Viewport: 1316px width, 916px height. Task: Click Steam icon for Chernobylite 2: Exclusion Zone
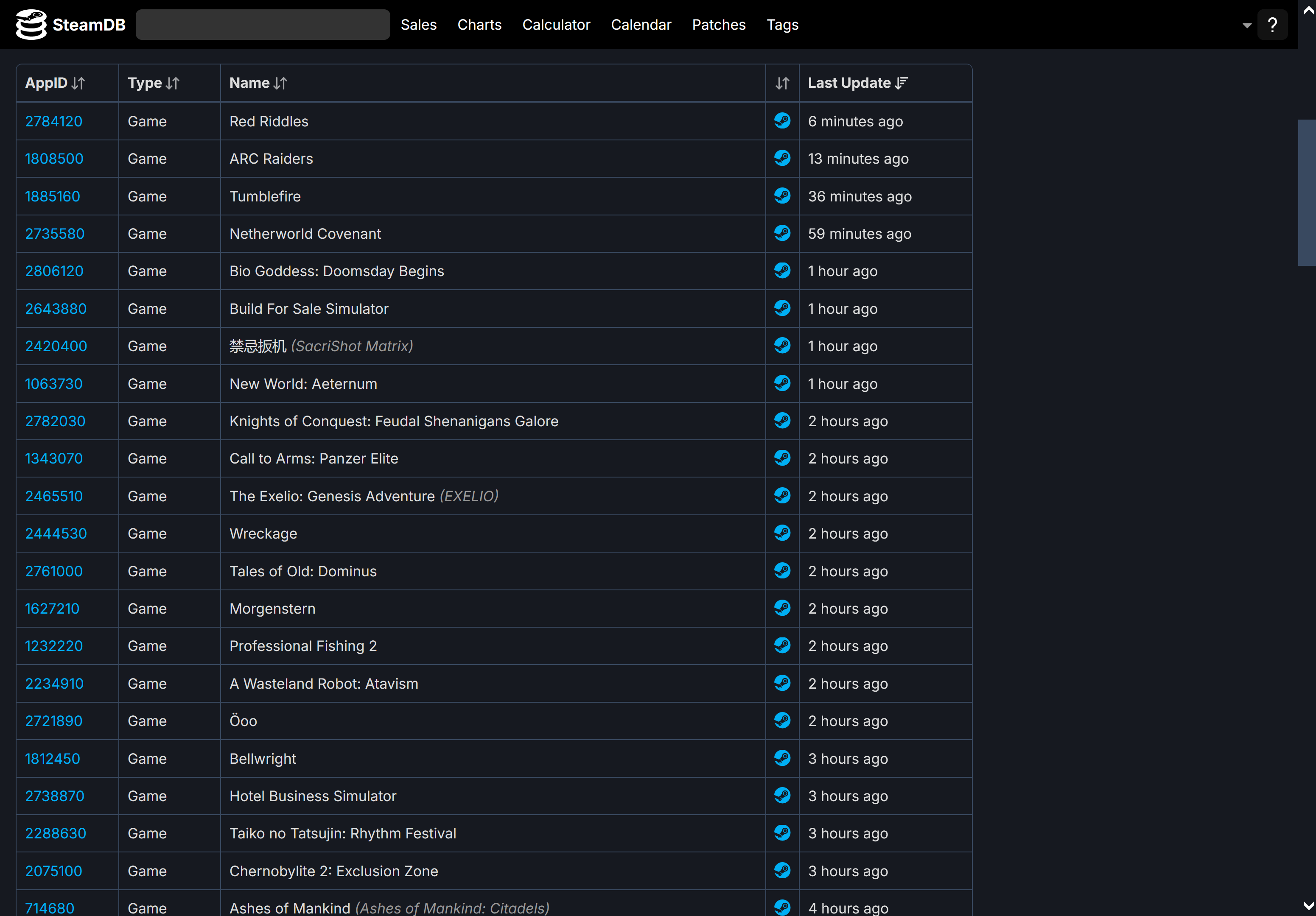[782, 871]
